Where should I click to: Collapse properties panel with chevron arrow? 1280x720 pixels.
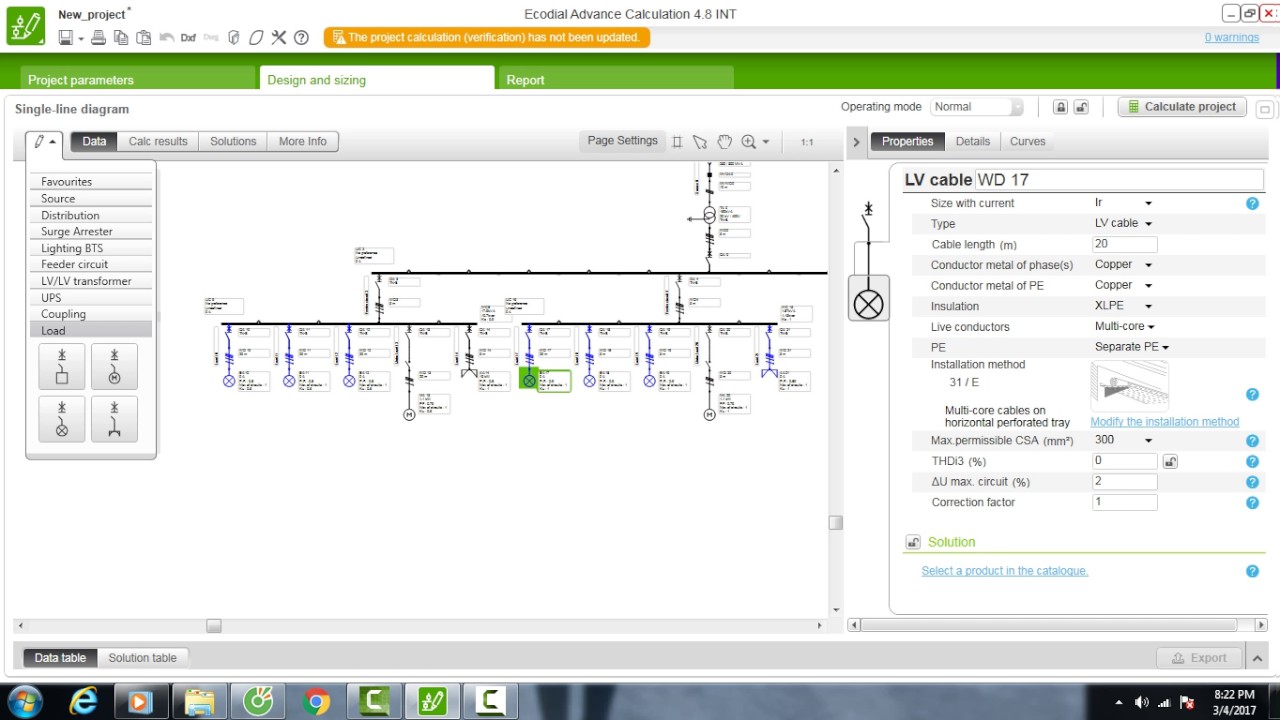(856, 142)
